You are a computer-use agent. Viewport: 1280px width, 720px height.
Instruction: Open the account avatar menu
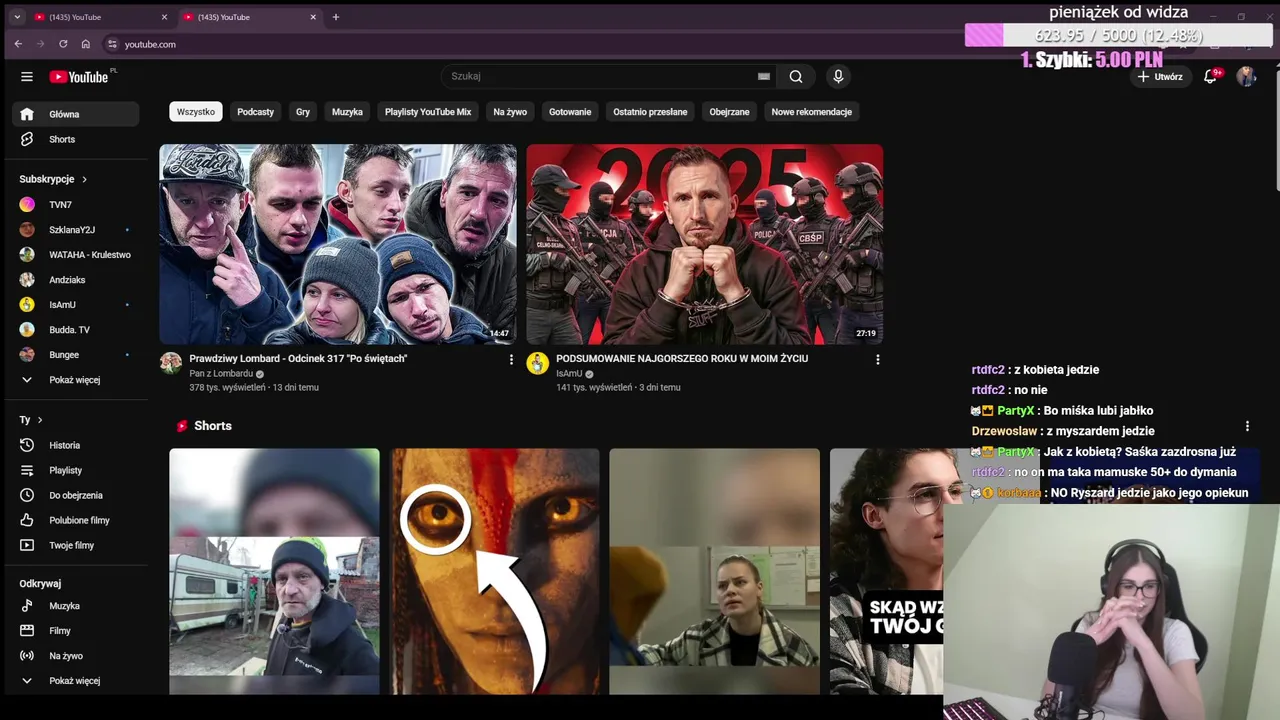[x=1246, y=76]
